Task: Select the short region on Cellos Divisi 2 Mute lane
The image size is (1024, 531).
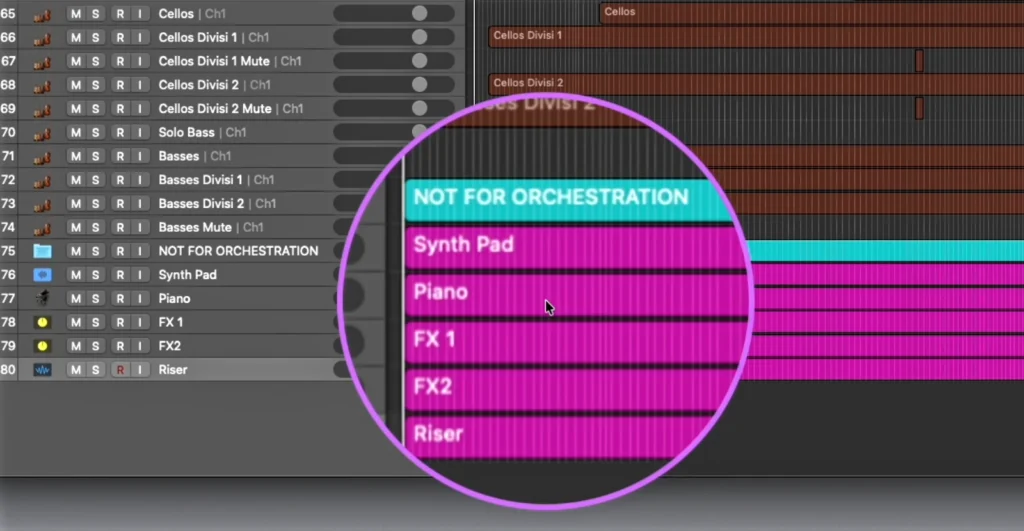Action: tap(919, 108)
